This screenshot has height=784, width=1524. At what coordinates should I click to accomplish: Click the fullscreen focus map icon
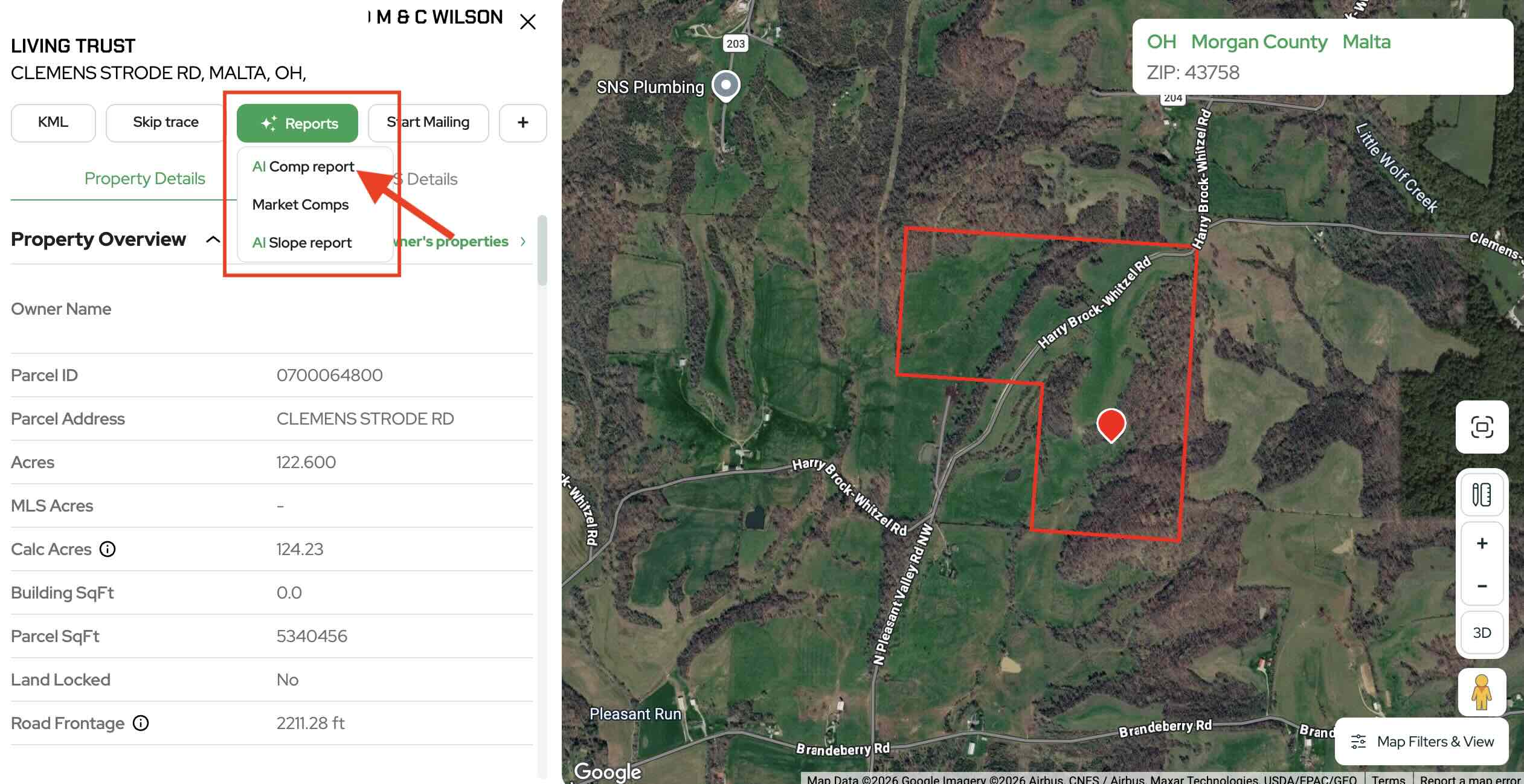pyautogui.click(x=1482, y=427)
